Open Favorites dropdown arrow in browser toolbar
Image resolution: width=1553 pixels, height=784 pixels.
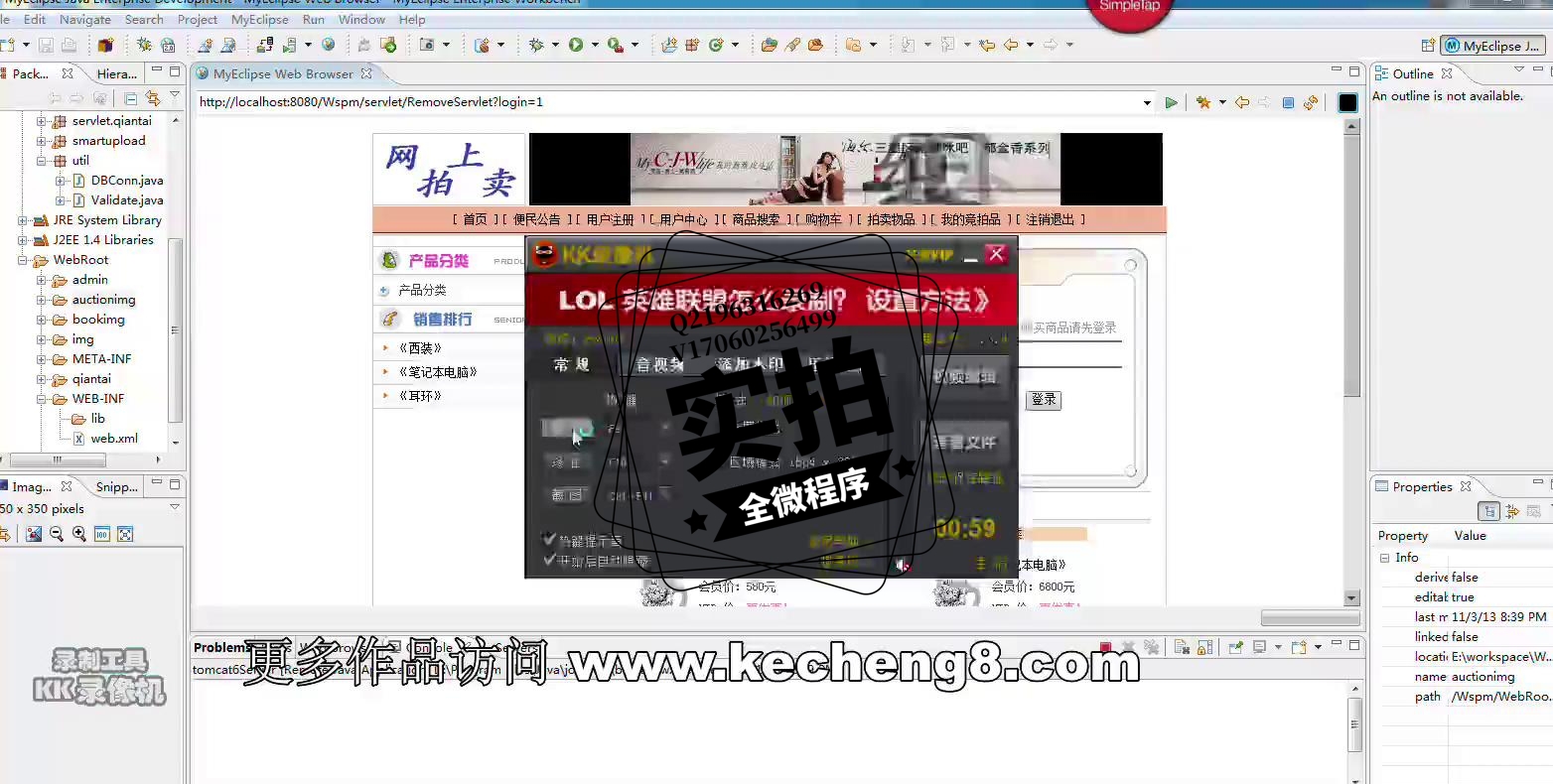[1222, 102]
